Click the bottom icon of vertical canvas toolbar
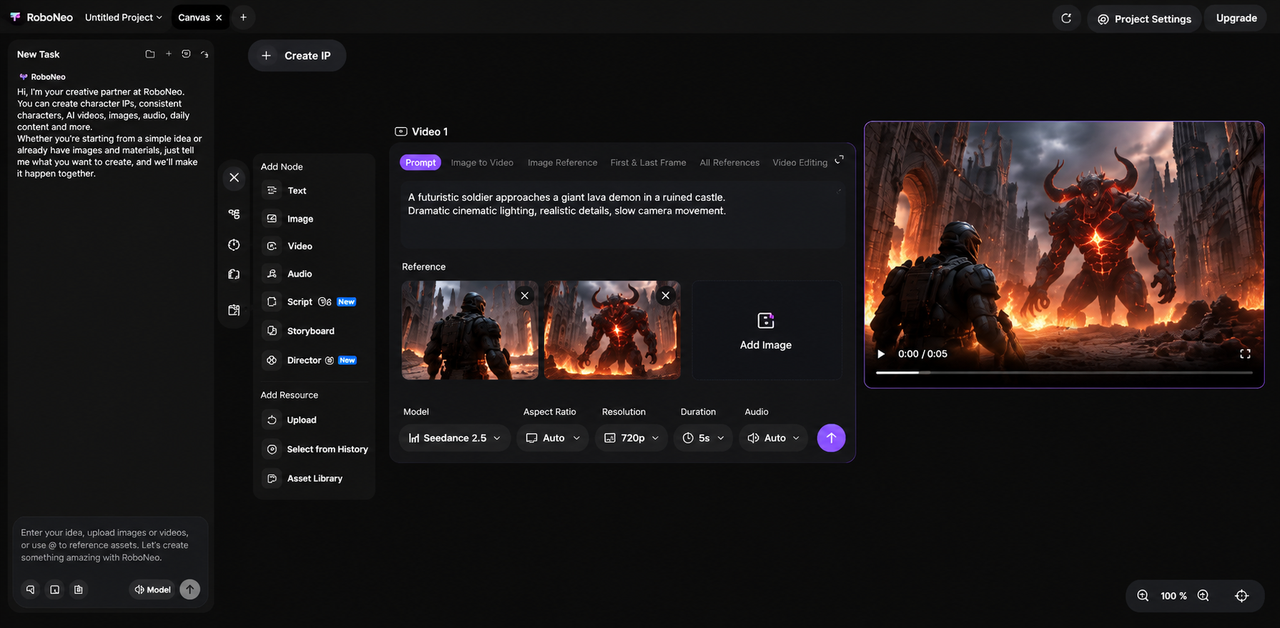Image resolution: width=1280 pixels, height=628 pixels. point(234,310)
